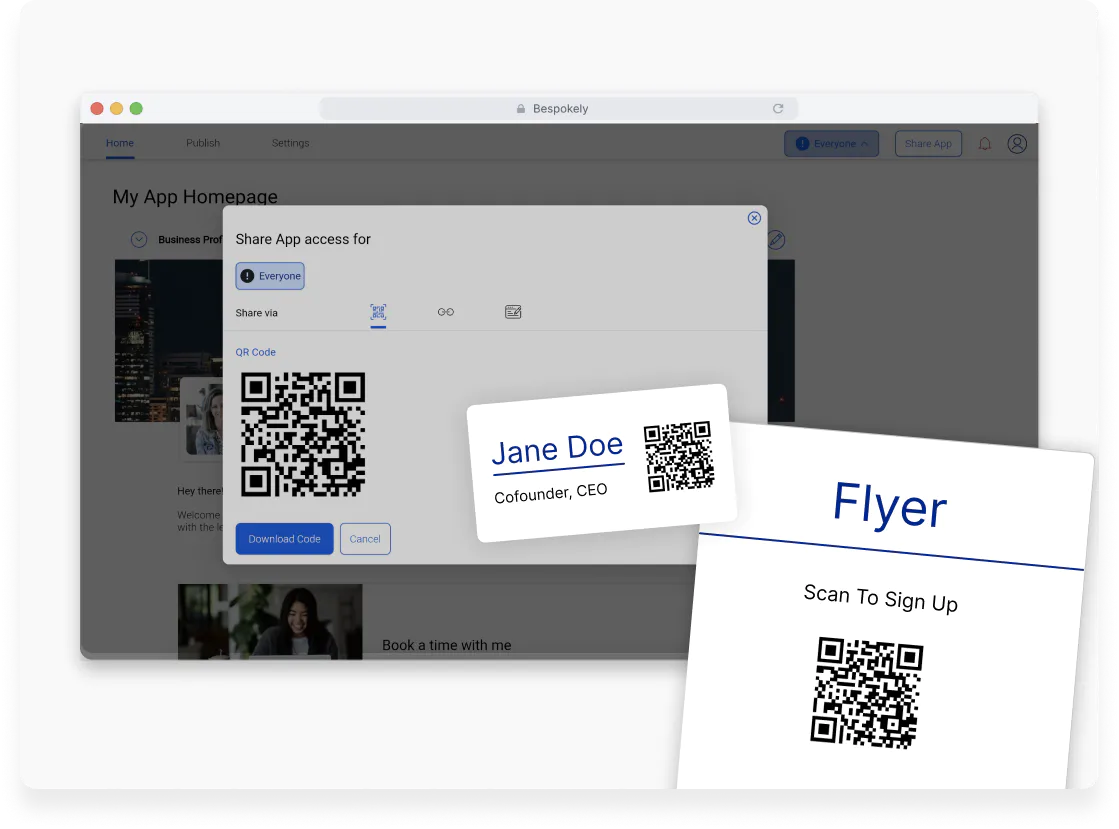Screen dimensions: 1119x829
Task: Click the Download Code button
Action: click(x=285, y=539)
